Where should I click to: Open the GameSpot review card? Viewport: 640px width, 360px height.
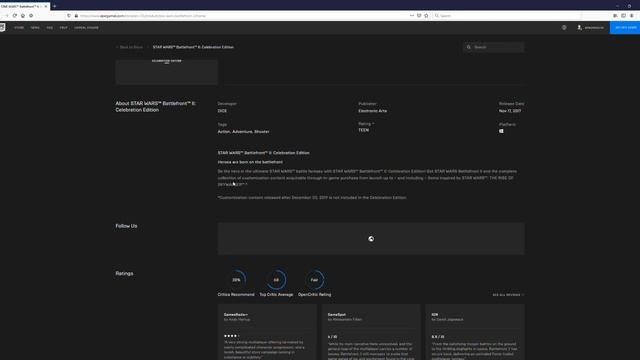coord(371,332)
